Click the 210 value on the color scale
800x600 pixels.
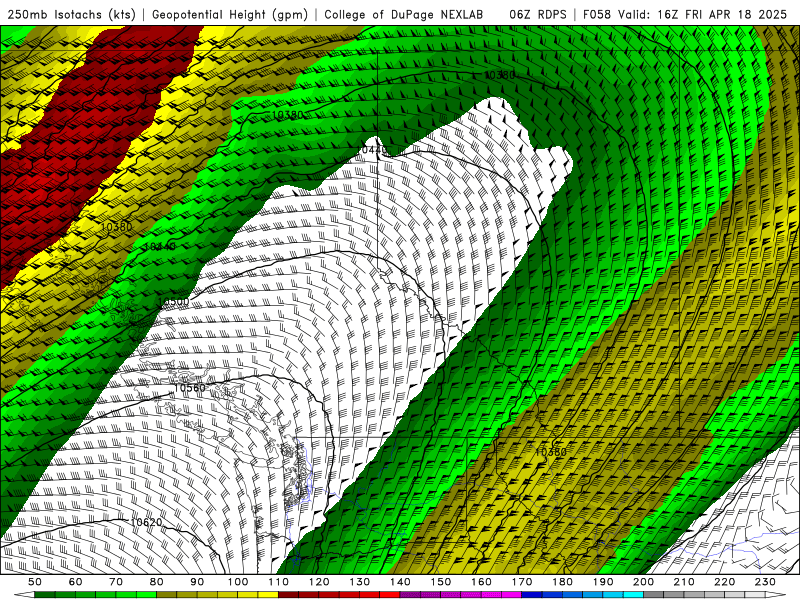684,582
